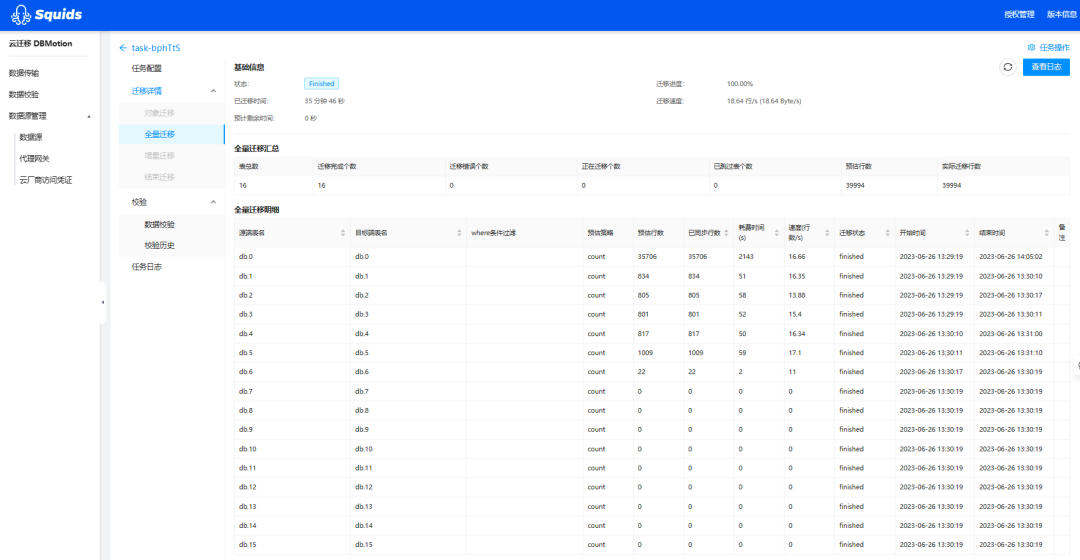This screenshot has width=1080, height=560.
Task: Click the task-bphTtS title link
Action: click(156, 48)
